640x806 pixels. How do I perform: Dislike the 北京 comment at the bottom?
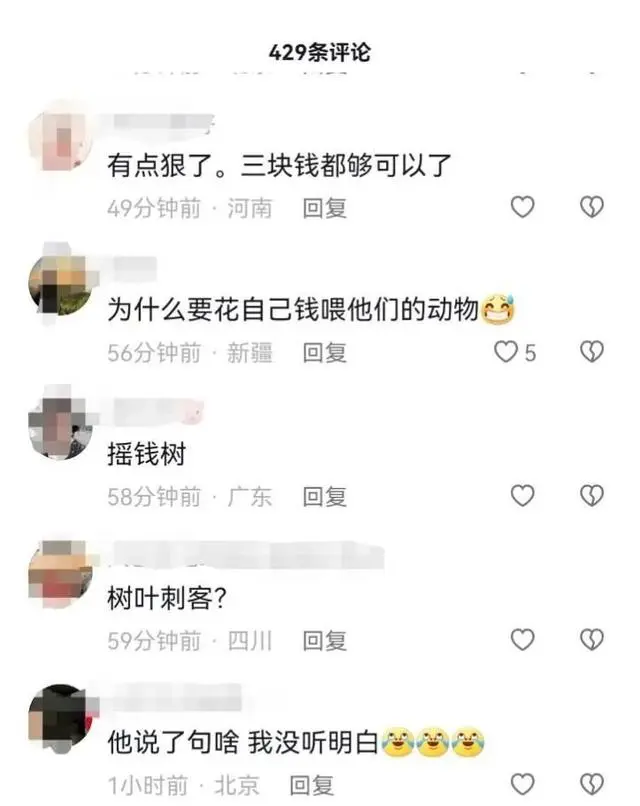[x=592, y=784]
